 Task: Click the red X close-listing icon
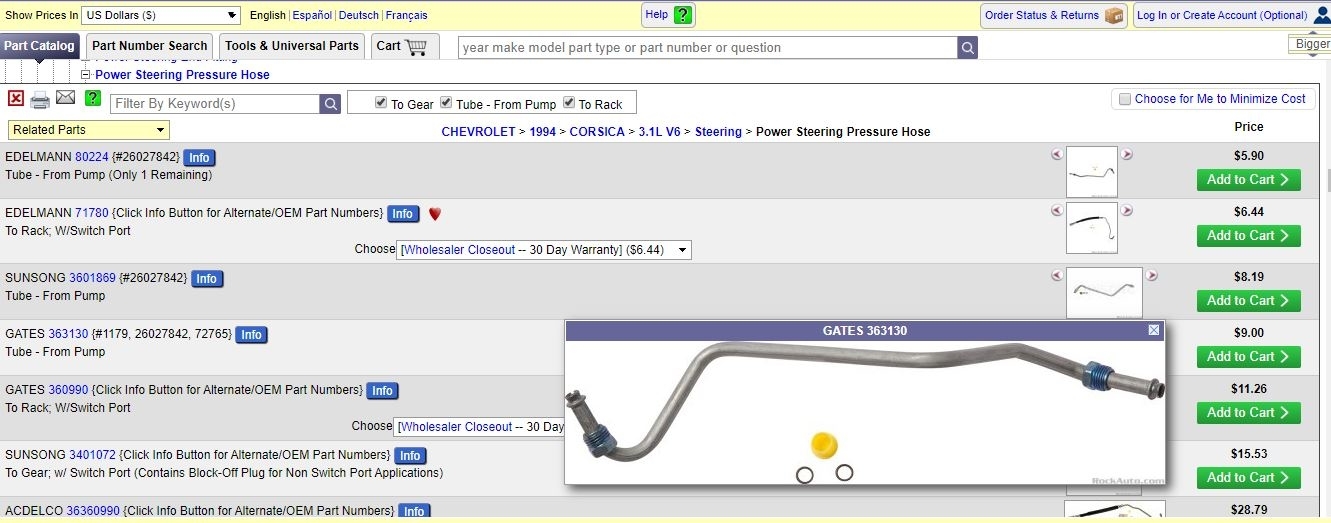pyautogui.click(x=16, y=98)
